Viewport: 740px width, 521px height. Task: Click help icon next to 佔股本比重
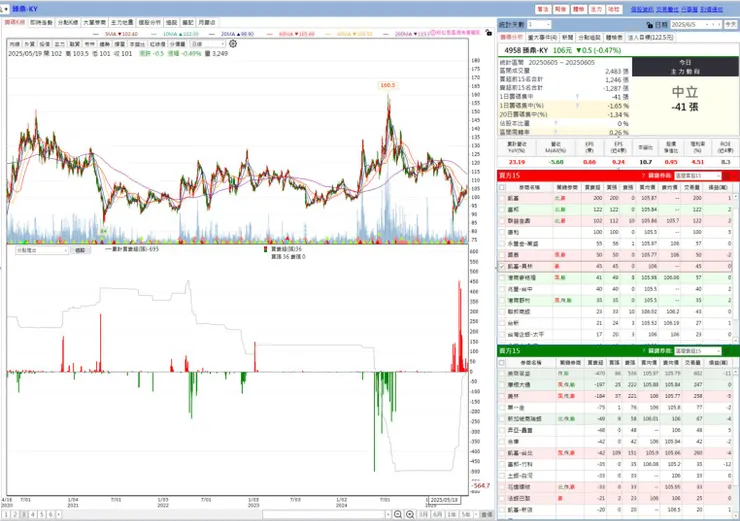[x=556, y=124]
